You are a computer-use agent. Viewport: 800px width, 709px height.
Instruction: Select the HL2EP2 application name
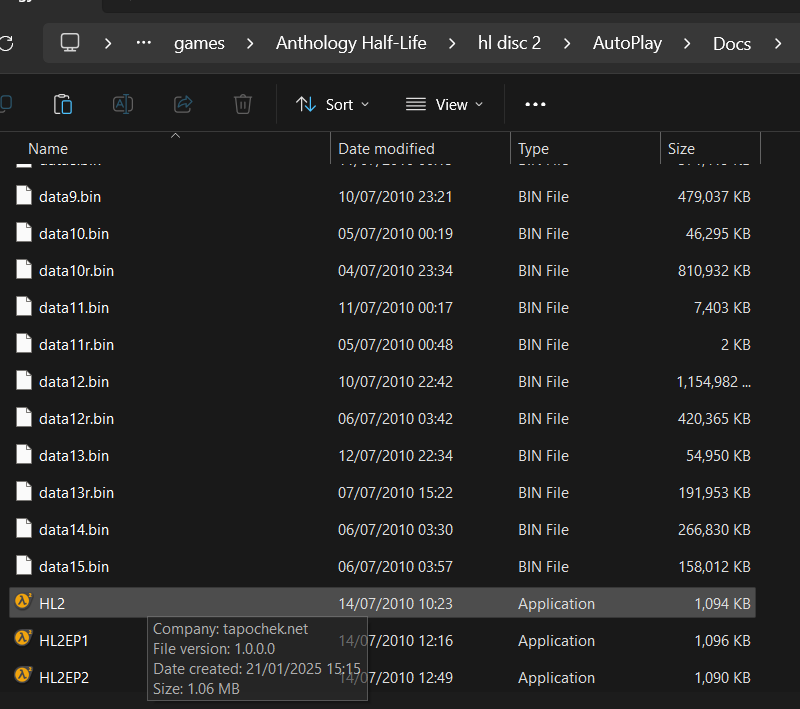[x=64, y=677]
